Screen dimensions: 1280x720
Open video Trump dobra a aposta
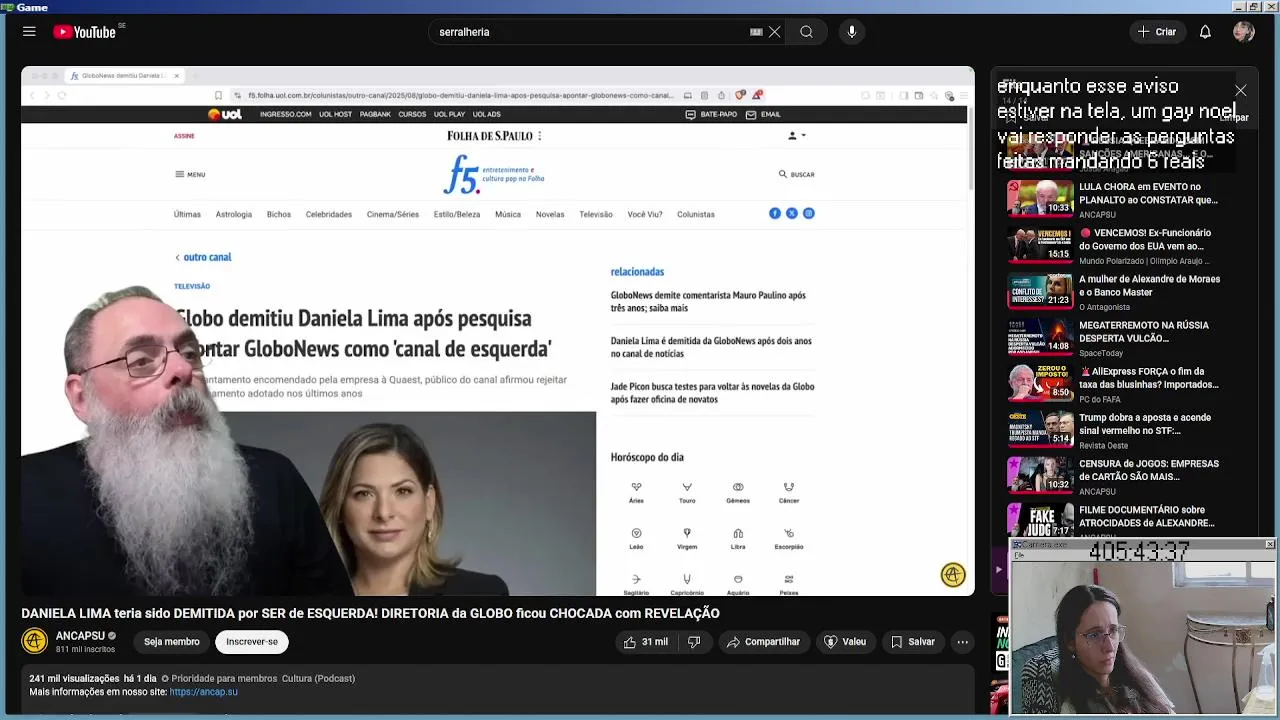1145,424
